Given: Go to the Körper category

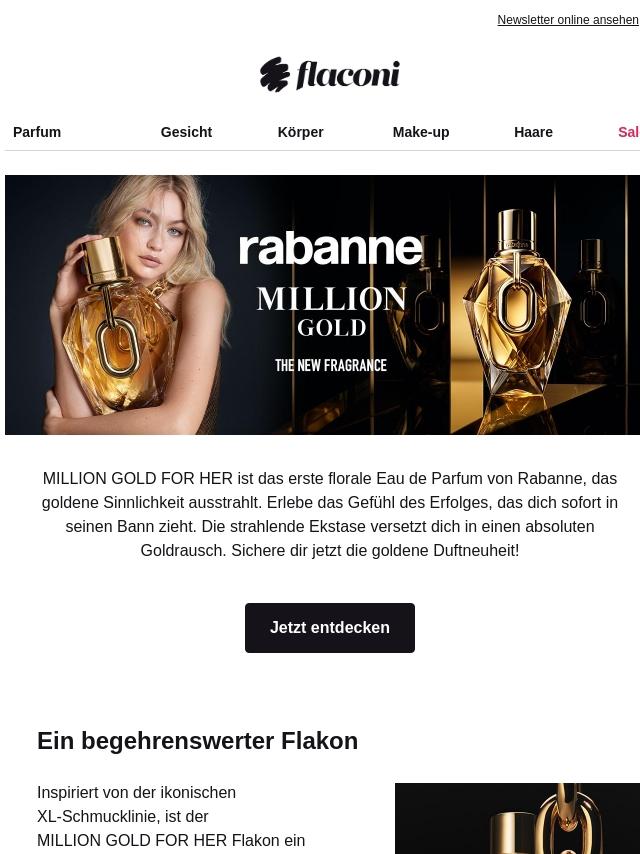Looking at the screenshot, I should click(301, 132).
